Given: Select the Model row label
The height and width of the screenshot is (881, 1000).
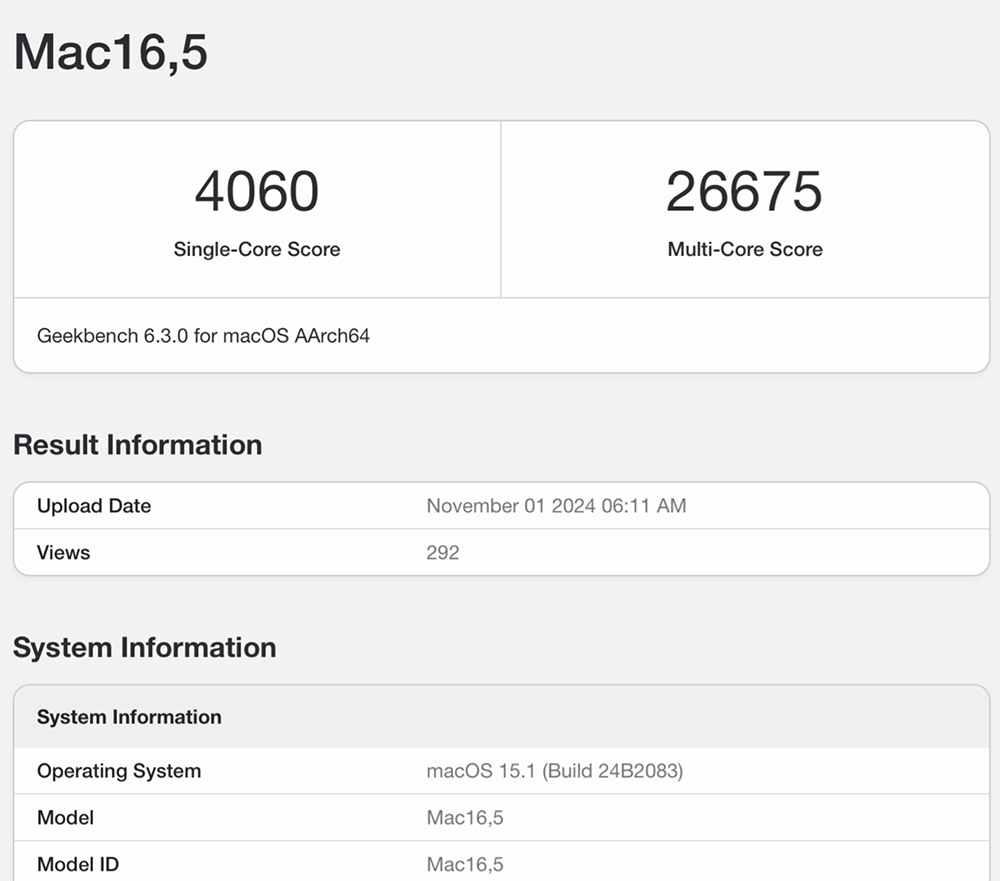Looking at the screenshot, I should point(65,818).
